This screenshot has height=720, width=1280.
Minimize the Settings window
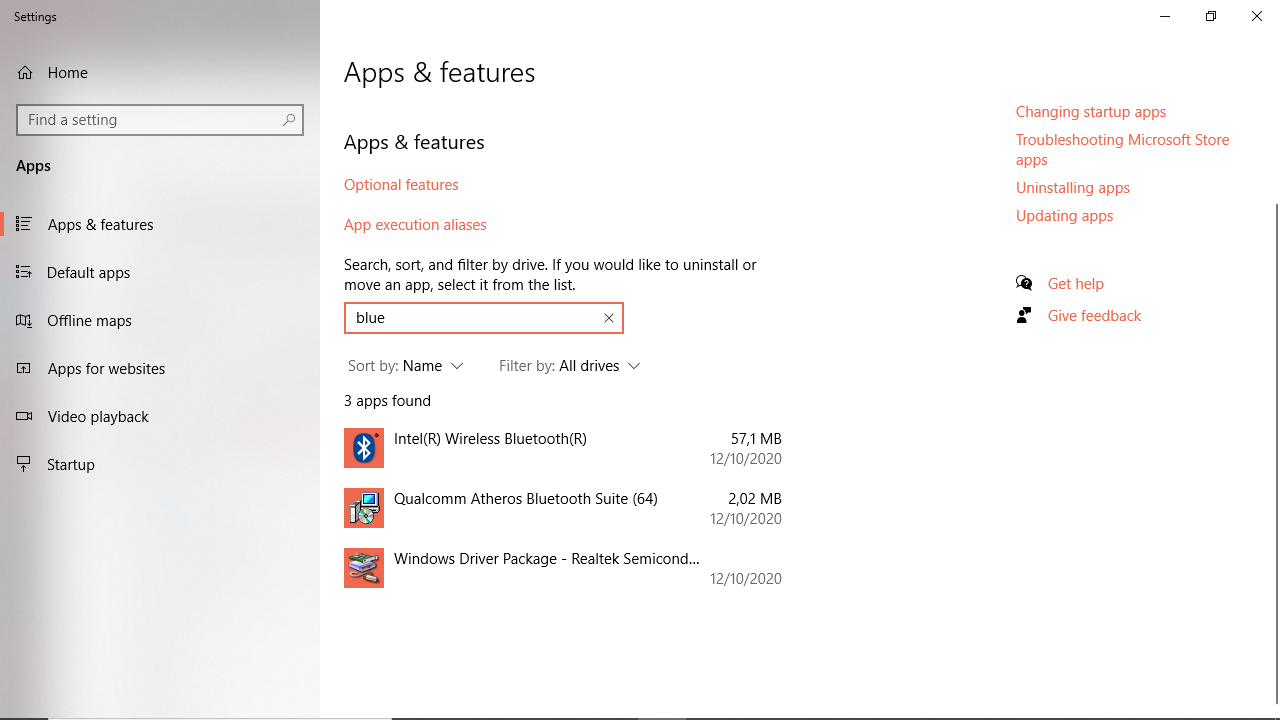coord(1165,16)
